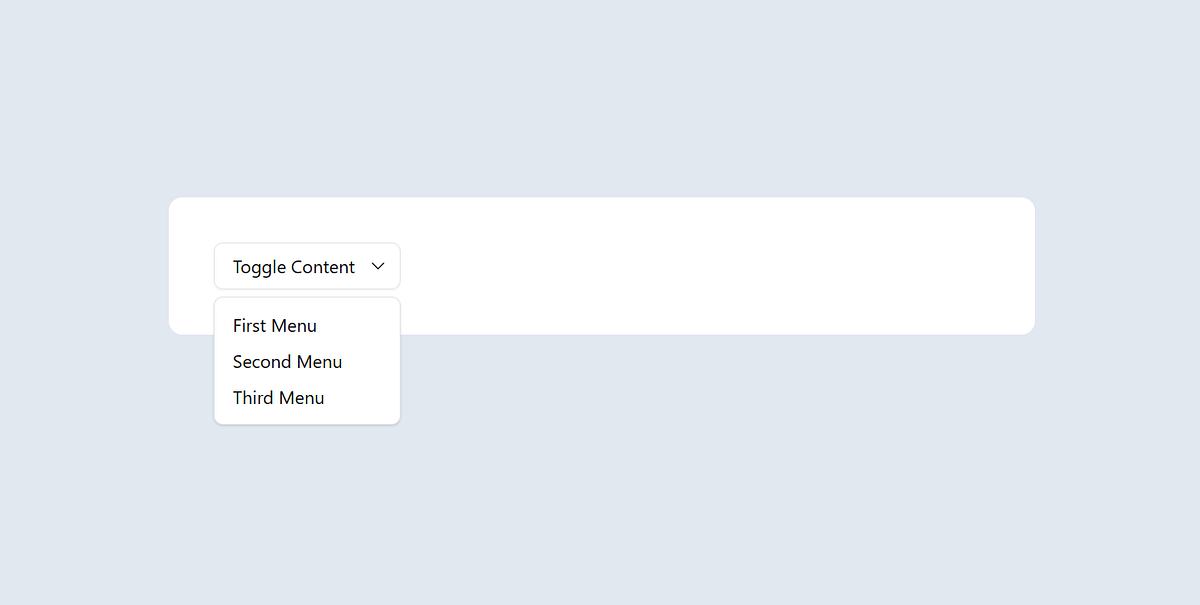Click the rounded white container area

tap(700, 266)
